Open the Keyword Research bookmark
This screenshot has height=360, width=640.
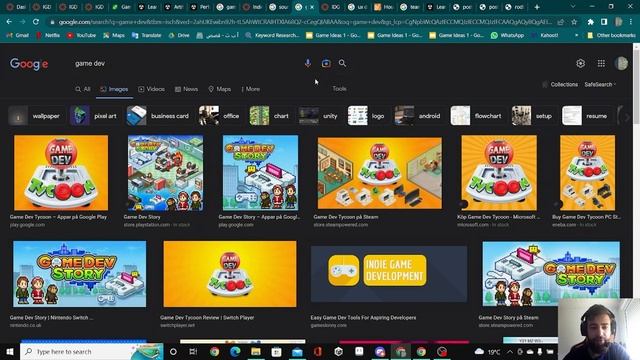point(272,36)
